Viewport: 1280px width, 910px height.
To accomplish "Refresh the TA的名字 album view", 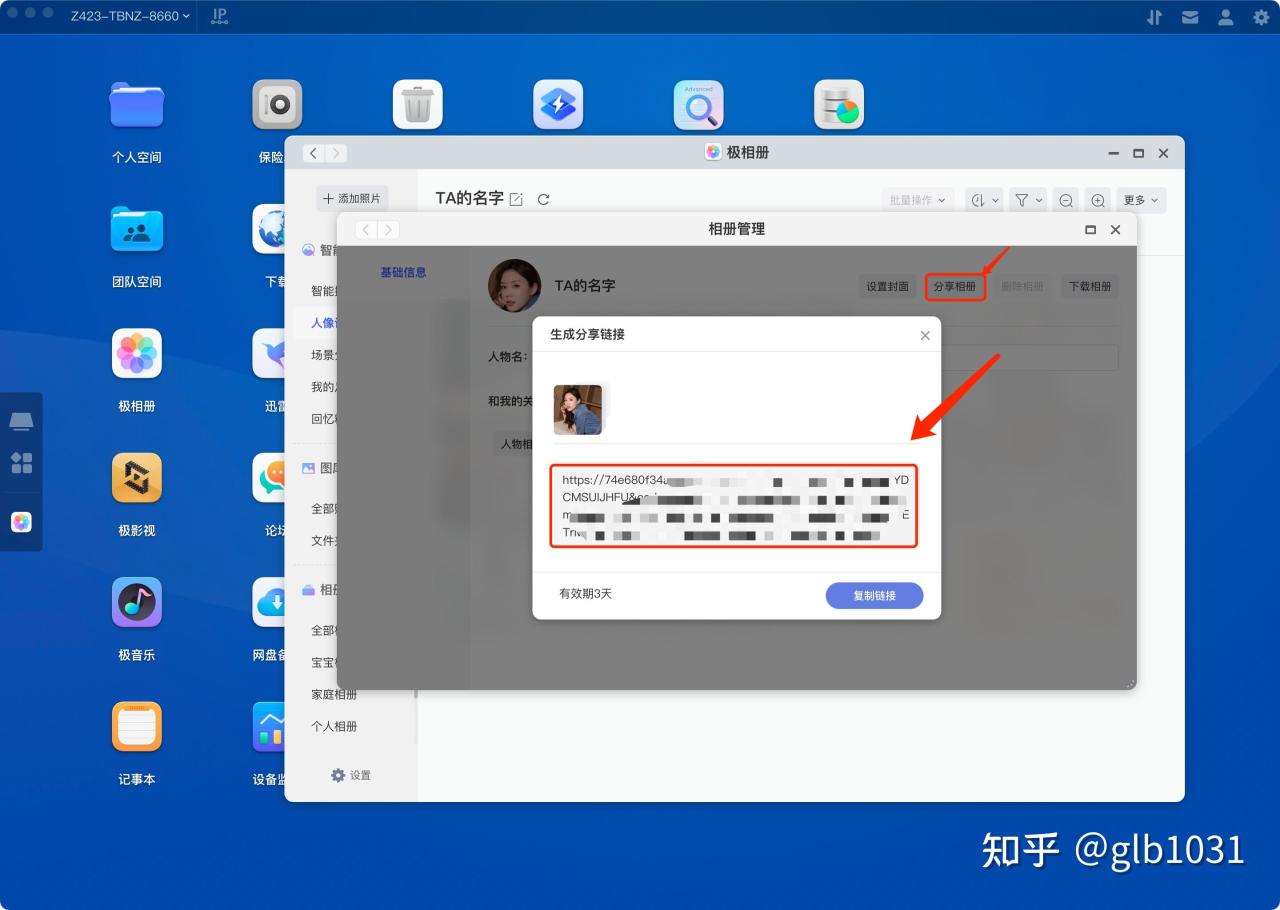I will tap(543, 199).
